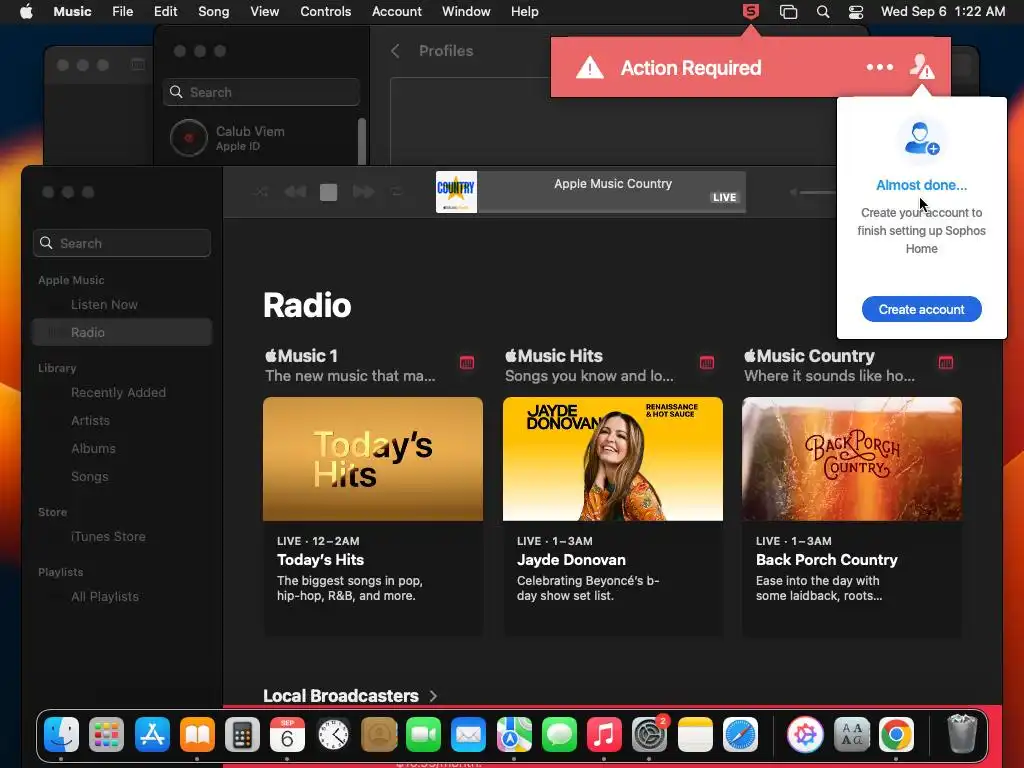Open Clock from the Dock
This screenshot has width=1024, height=768.
[333, 735]
